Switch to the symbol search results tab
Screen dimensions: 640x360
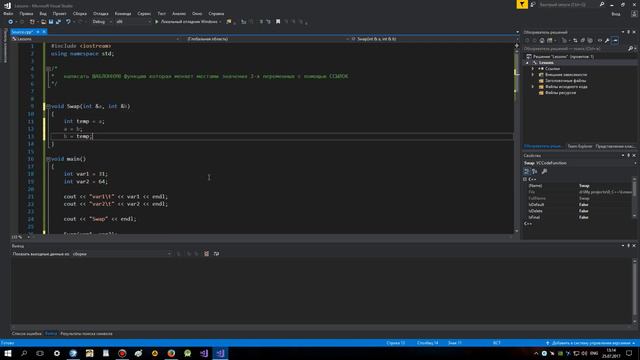point(86,333)
